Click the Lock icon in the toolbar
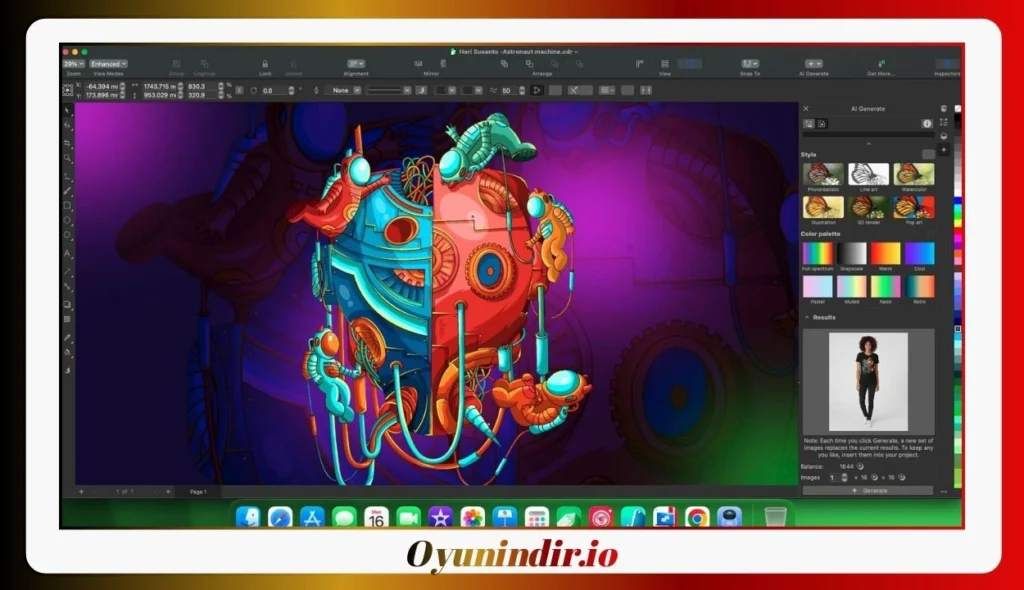The height and width of the screenshot is (590, 1024). (265, 64)
